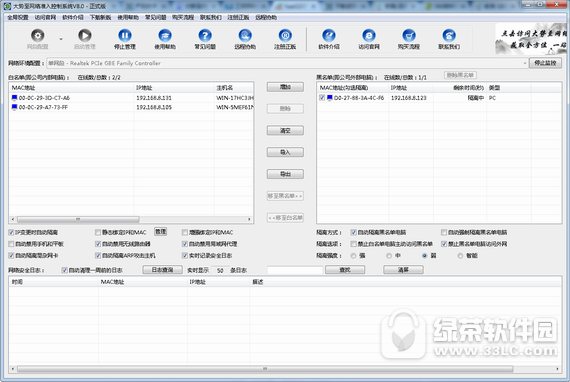
Task: Open the 下载新版 menu
Action: pyautogui.click(x=100, y=17)
